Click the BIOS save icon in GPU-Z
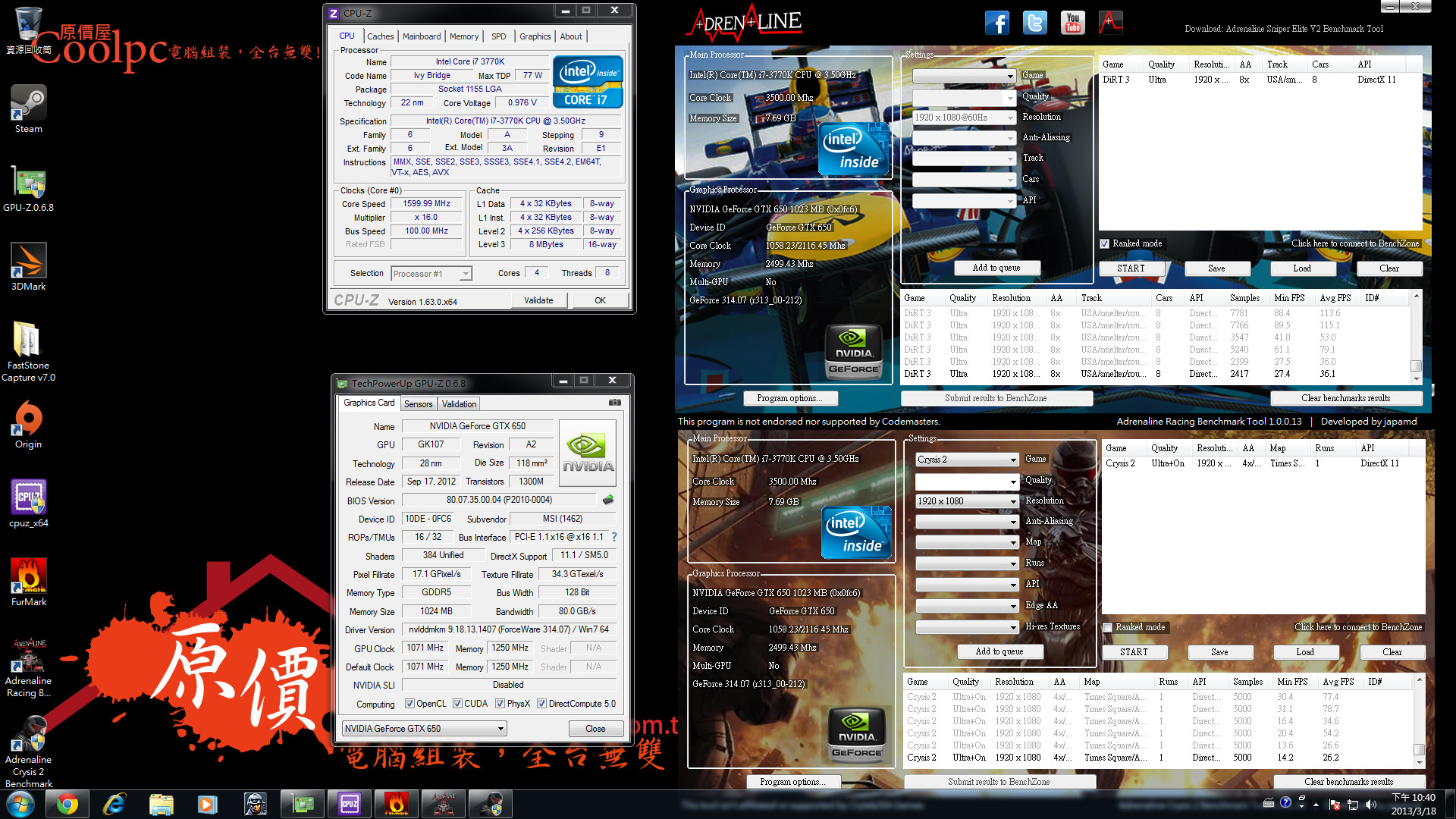1456x819 pixels. click(x=607, y=500)
